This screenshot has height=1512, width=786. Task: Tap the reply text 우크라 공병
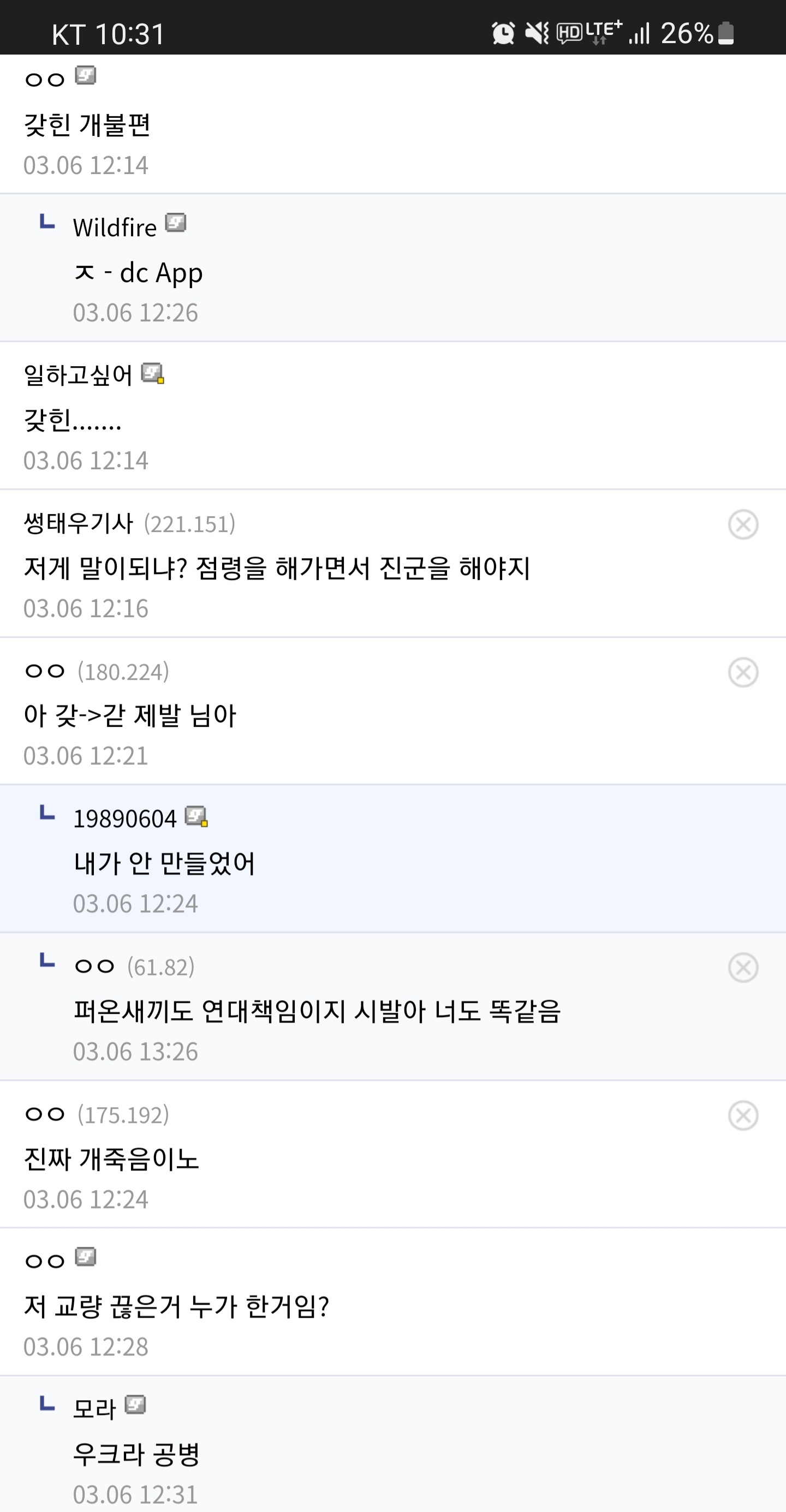pos(136,1454)
